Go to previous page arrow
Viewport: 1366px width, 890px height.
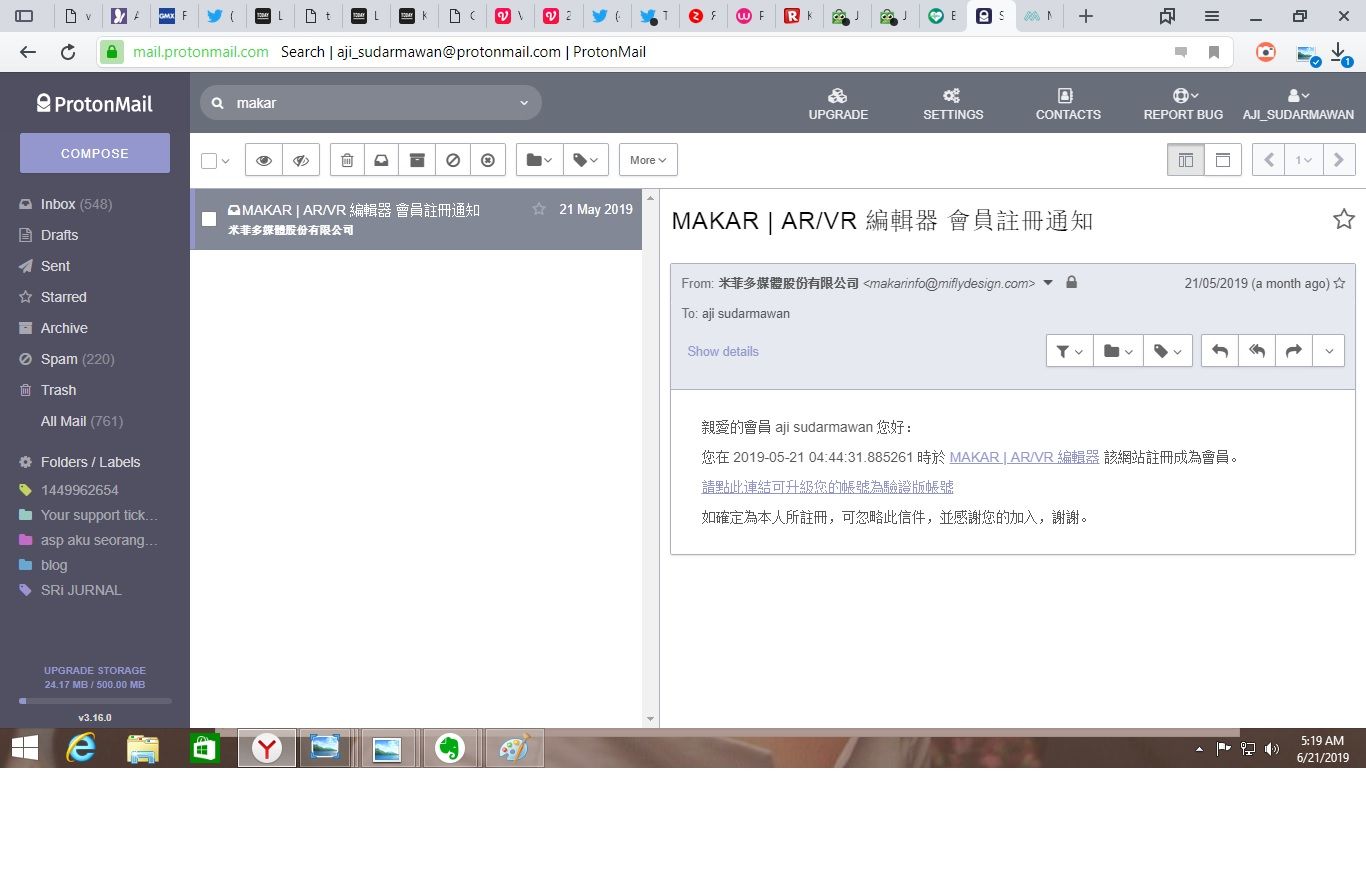(x=1268, y=160)
